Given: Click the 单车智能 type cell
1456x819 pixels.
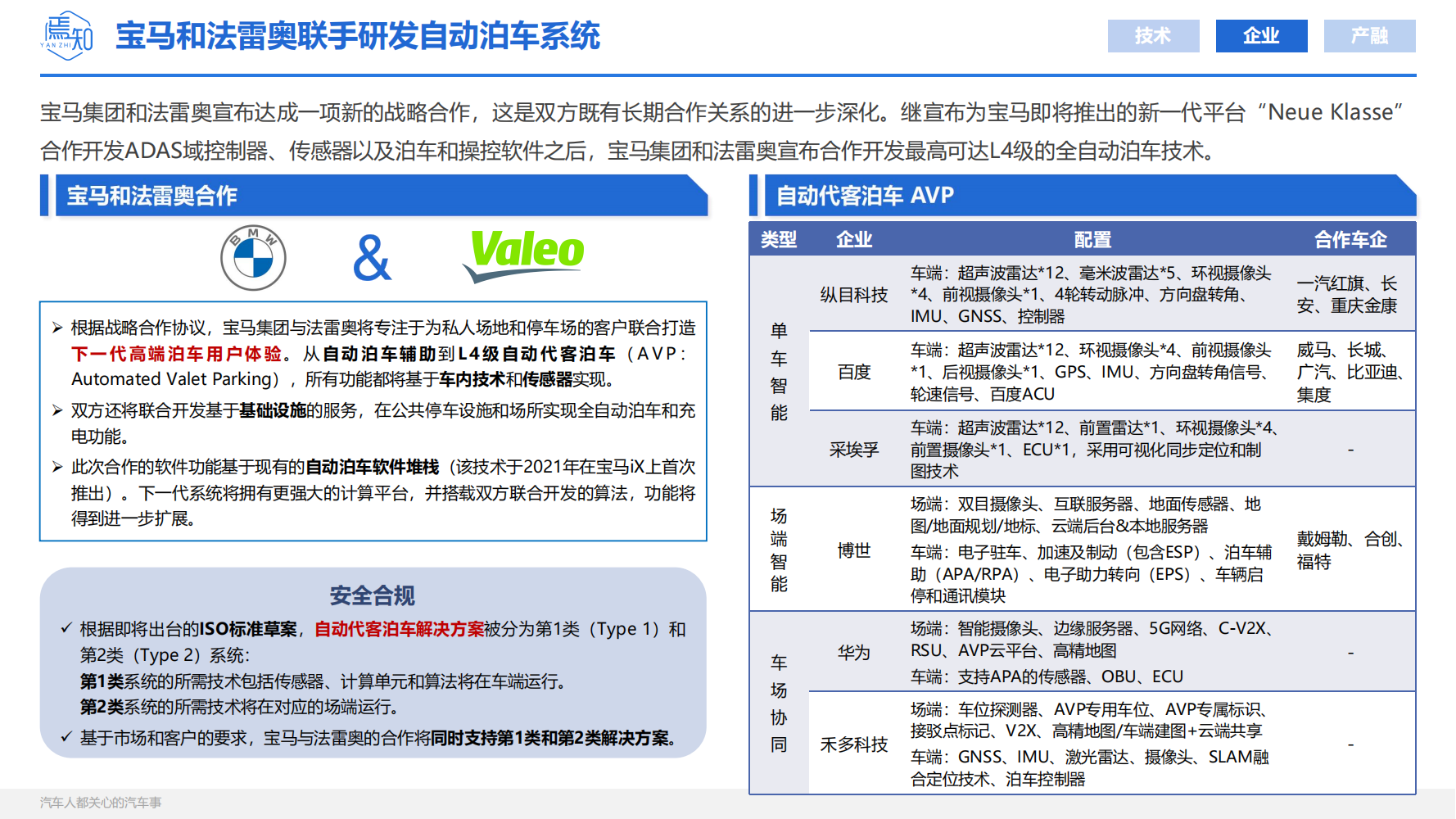Looking at the screenshot, I should pos(779,372).
